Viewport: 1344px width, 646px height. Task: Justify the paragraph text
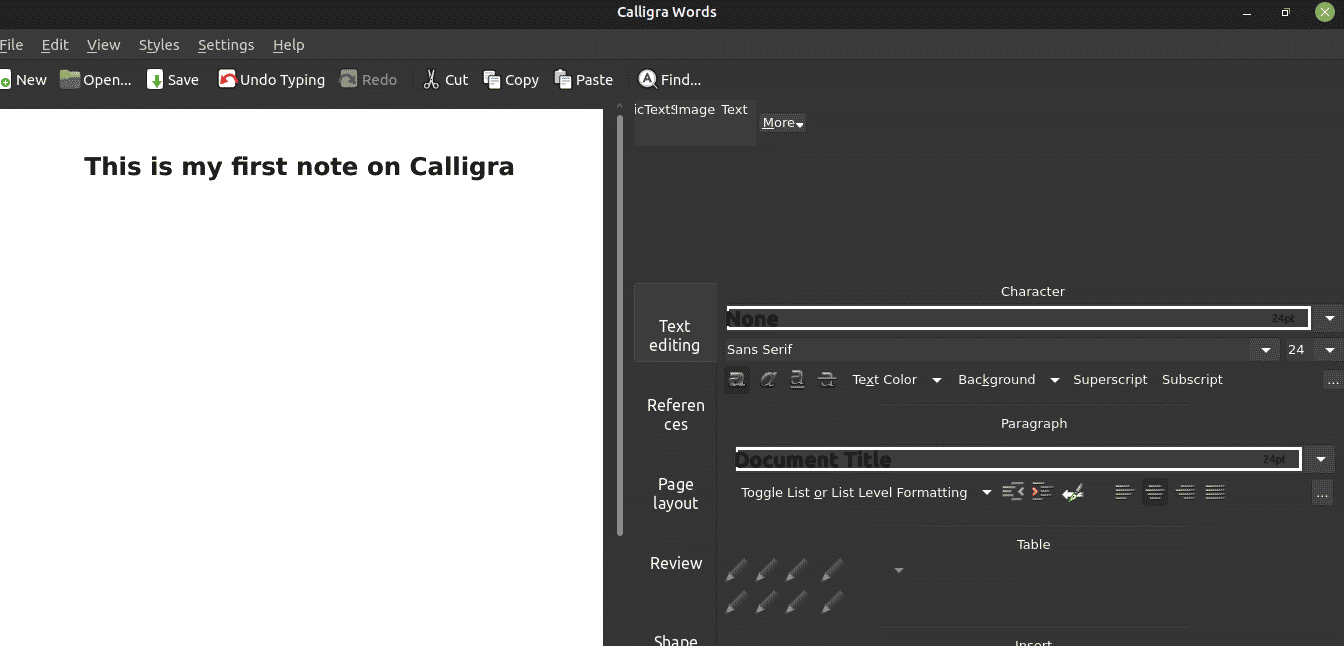coord(1215,492)
